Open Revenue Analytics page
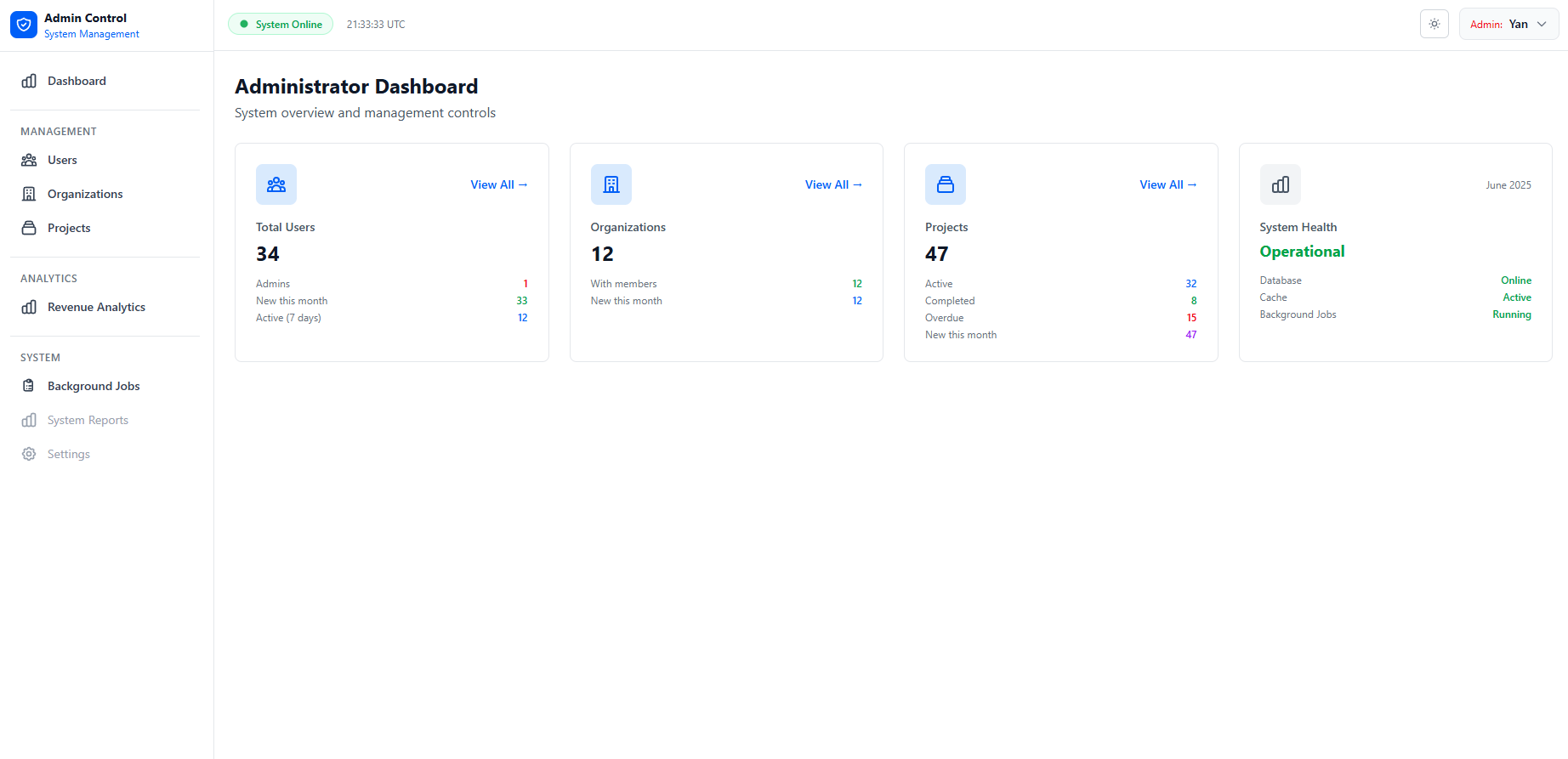1568x759 pixels. [x=105, y=307]
